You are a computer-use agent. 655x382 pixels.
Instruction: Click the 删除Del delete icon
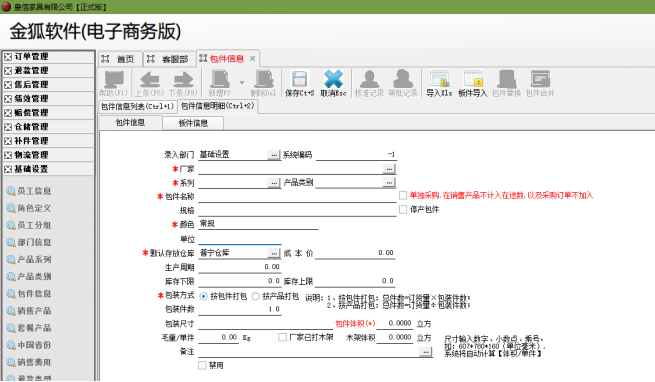tap(263, 84)
